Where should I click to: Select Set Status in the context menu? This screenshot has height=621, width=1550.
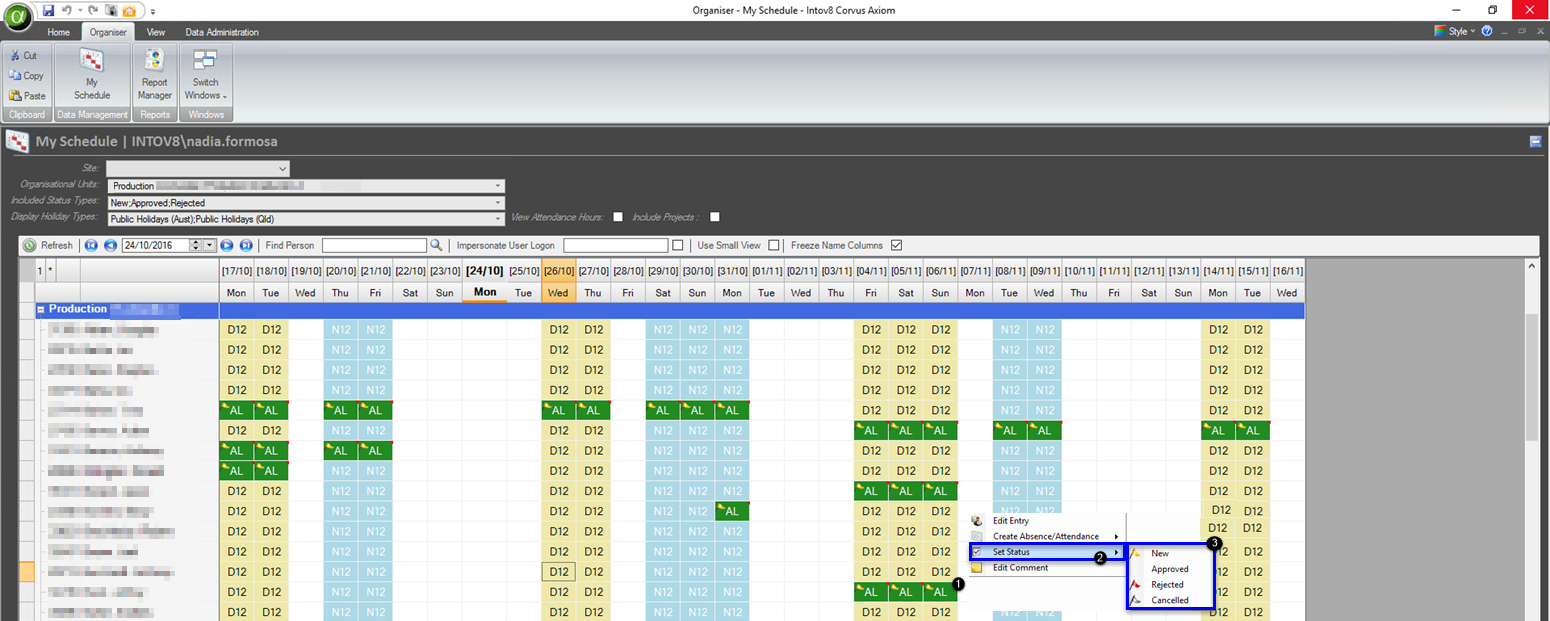click(x=1047, y=552)
